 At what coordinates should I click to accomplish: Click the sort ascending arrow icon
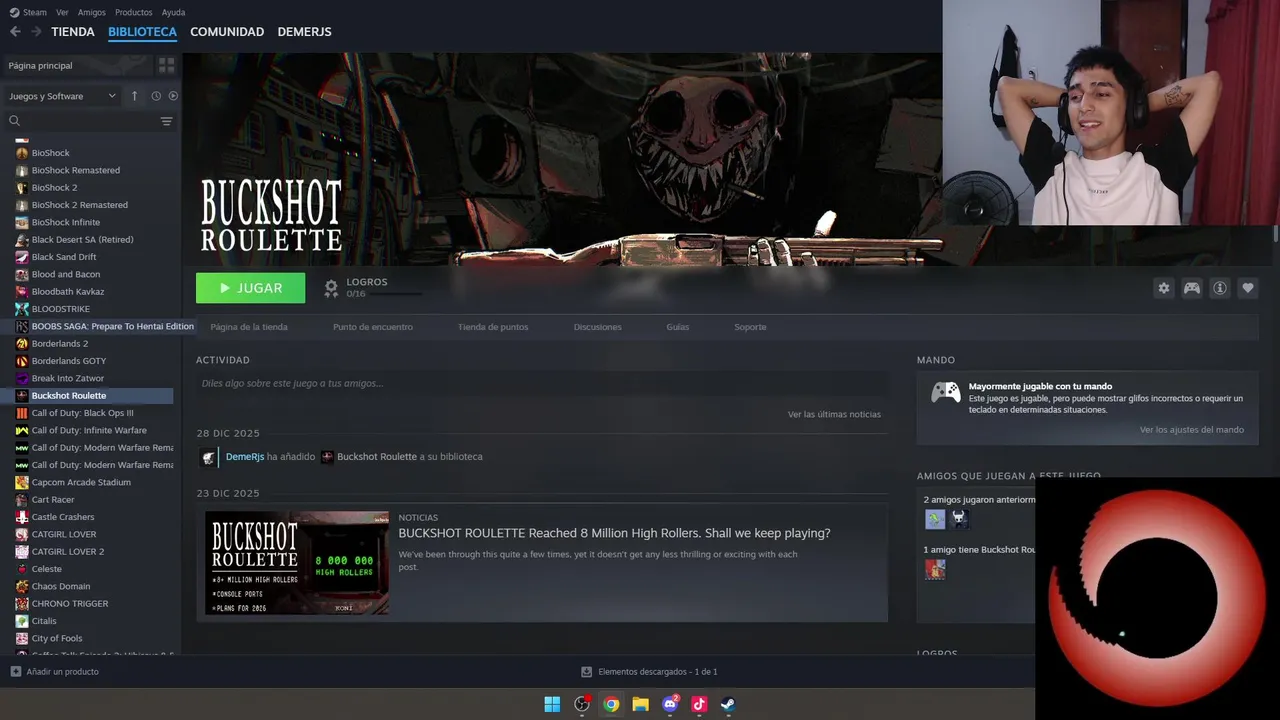pos(135,96)
